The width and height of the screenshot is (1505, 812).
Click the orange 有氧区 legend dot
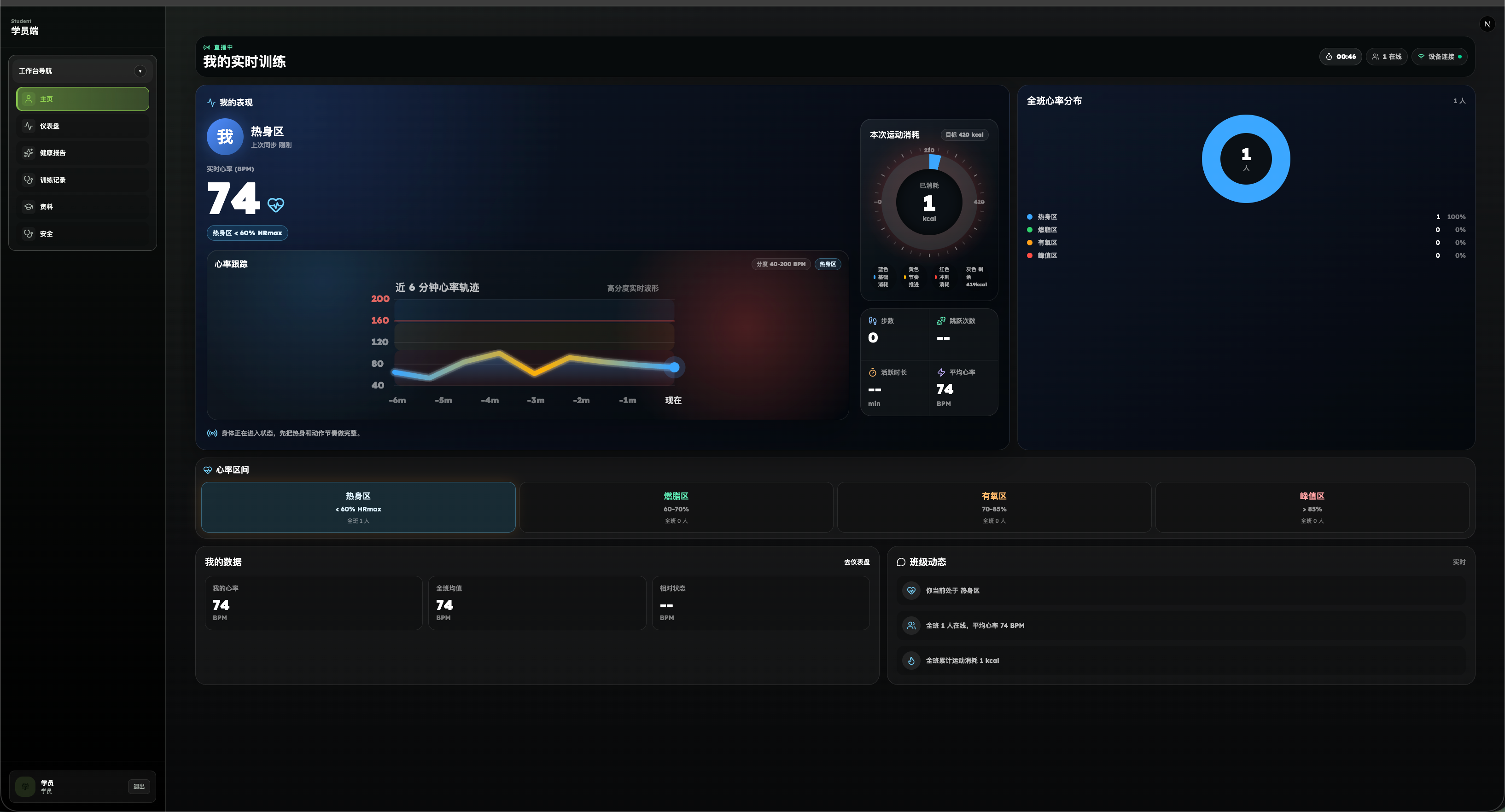1029,243
